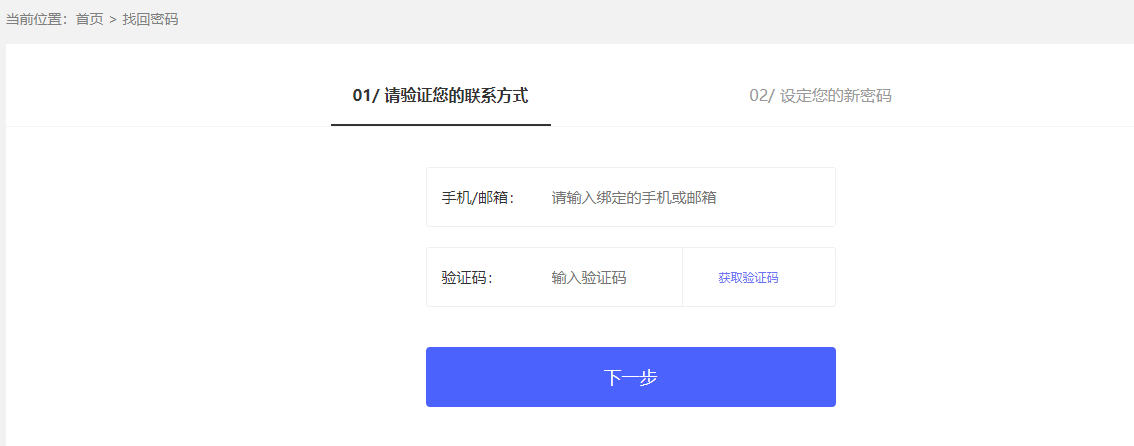Click 找回密码 in the breadcrumb
This screenshot has width=1134, height=446.
tap(150, 19)
